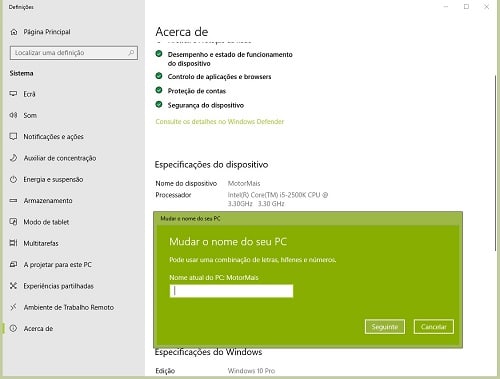Viewport: 500px width, 379px height.
Task: Click the Nome atual do PC: MotorMais label
Action: point(214,277)
